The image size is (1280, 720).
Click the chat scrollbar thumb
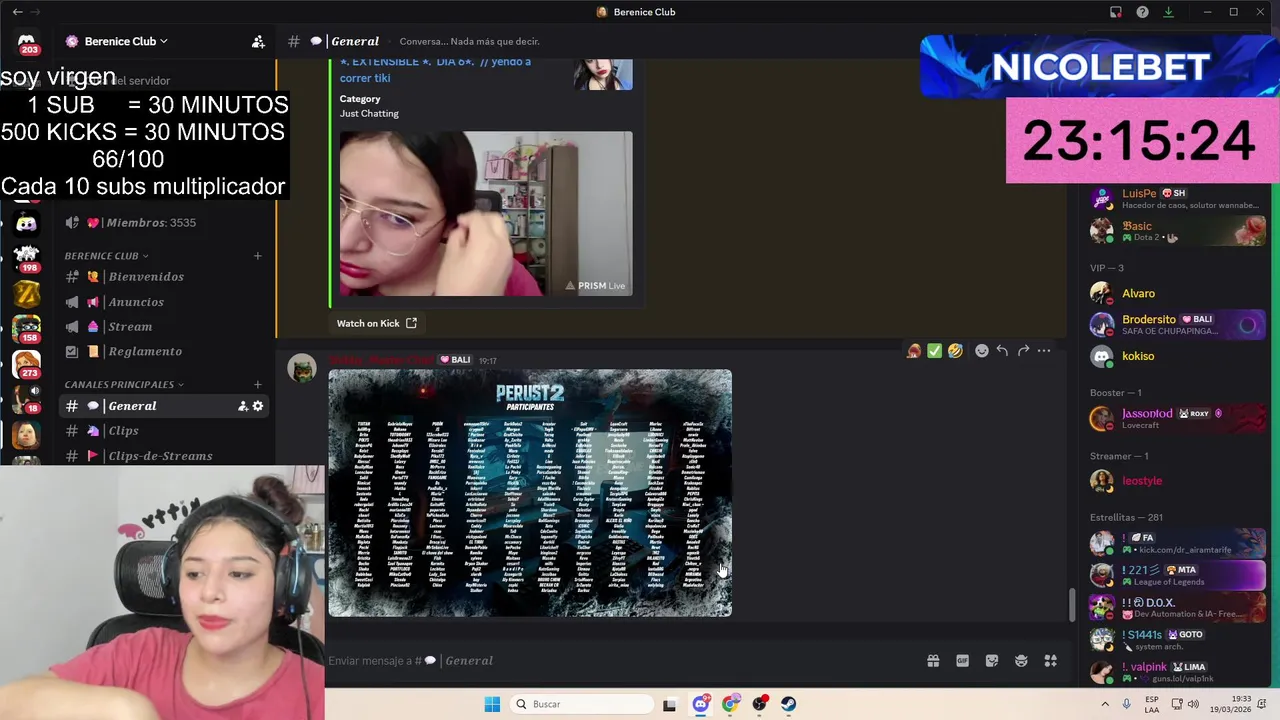coord(1072,604)
